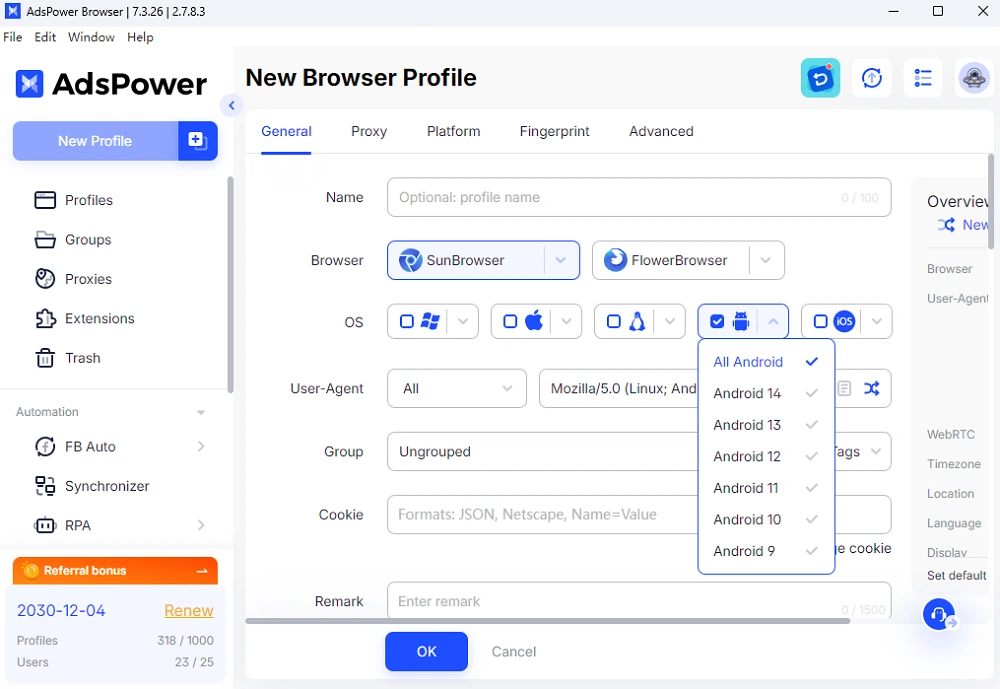Expand Linux version dropdown arrow
This screenshot has width=1000, height=689.
(670, 322)
